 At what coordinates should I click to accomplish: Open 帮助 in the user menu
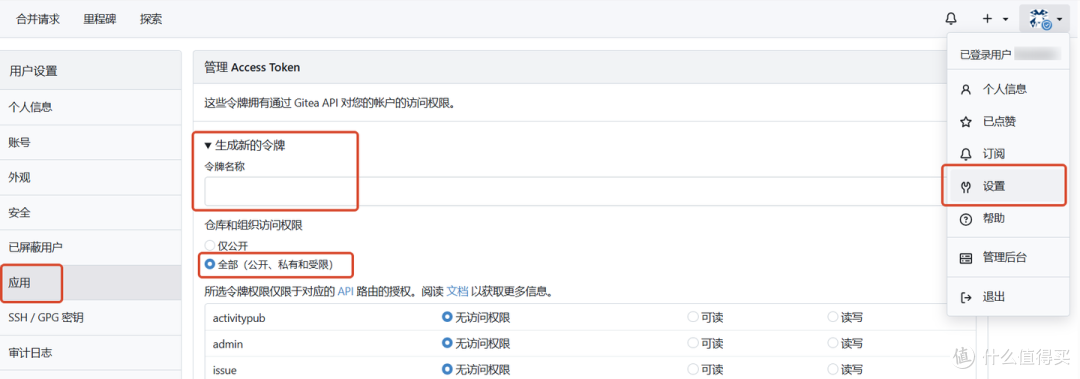click(x=1008, y=218)
